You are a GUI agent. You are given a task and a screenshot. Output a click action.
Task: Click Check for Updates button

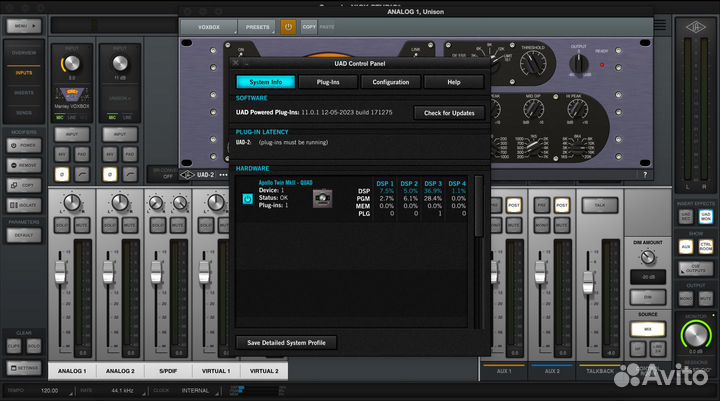click(x=449, y=113)
